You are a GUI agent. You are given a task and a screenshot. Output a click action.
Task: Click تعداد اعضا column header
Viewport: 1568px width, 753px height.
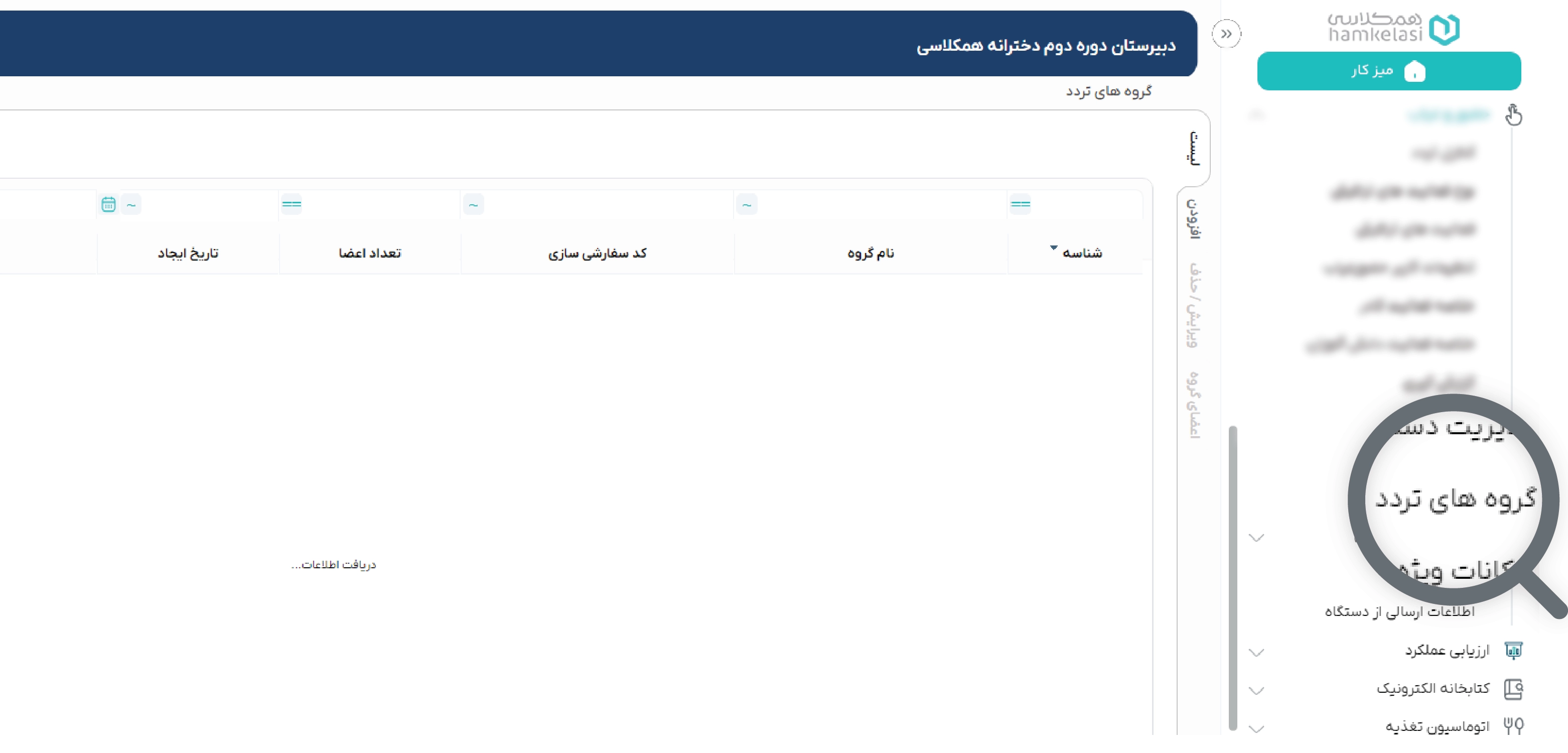tap(369, 253)
